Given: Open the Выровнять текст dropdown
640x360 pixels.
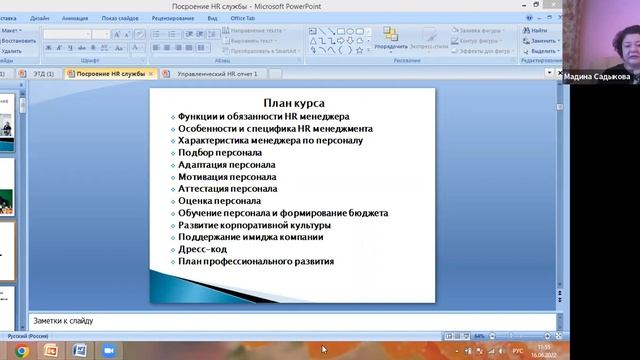Looking at the screenshot, I should (x=250, y=41).
